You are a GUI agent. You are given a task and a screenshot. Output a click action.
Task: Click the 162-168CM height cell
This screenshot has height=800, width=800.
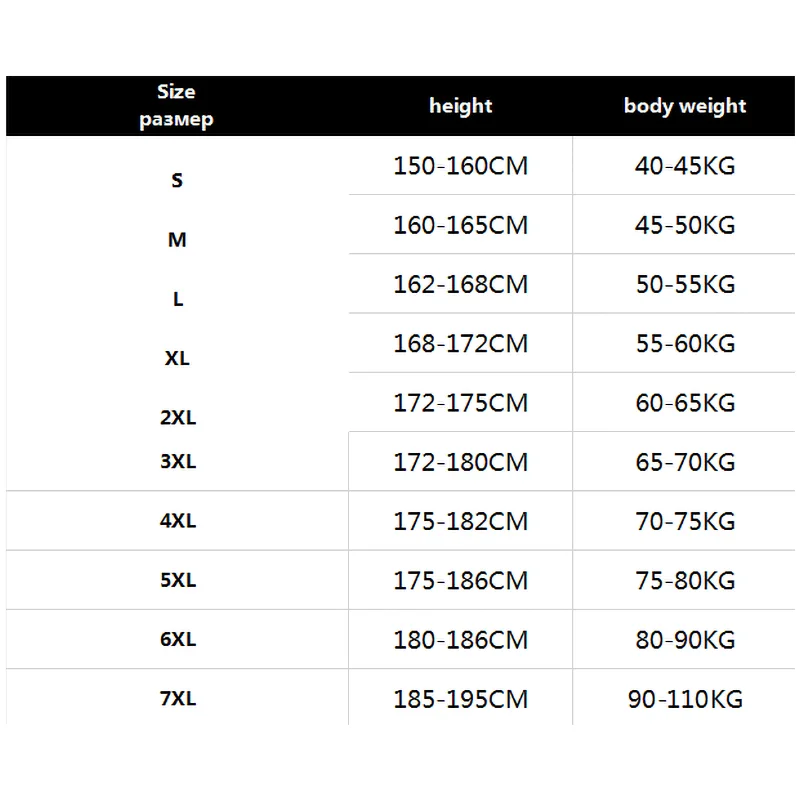coord(460,284)
